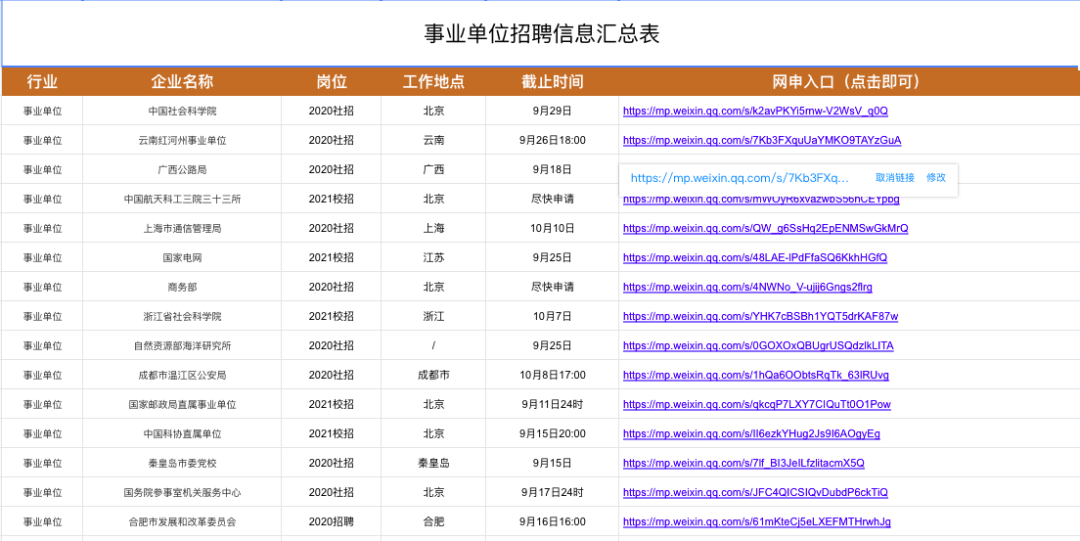Select the slash location cell for 自然资源部海洋研究所
Viewport: 1080px width, 541px height.
tap(433, 345)
